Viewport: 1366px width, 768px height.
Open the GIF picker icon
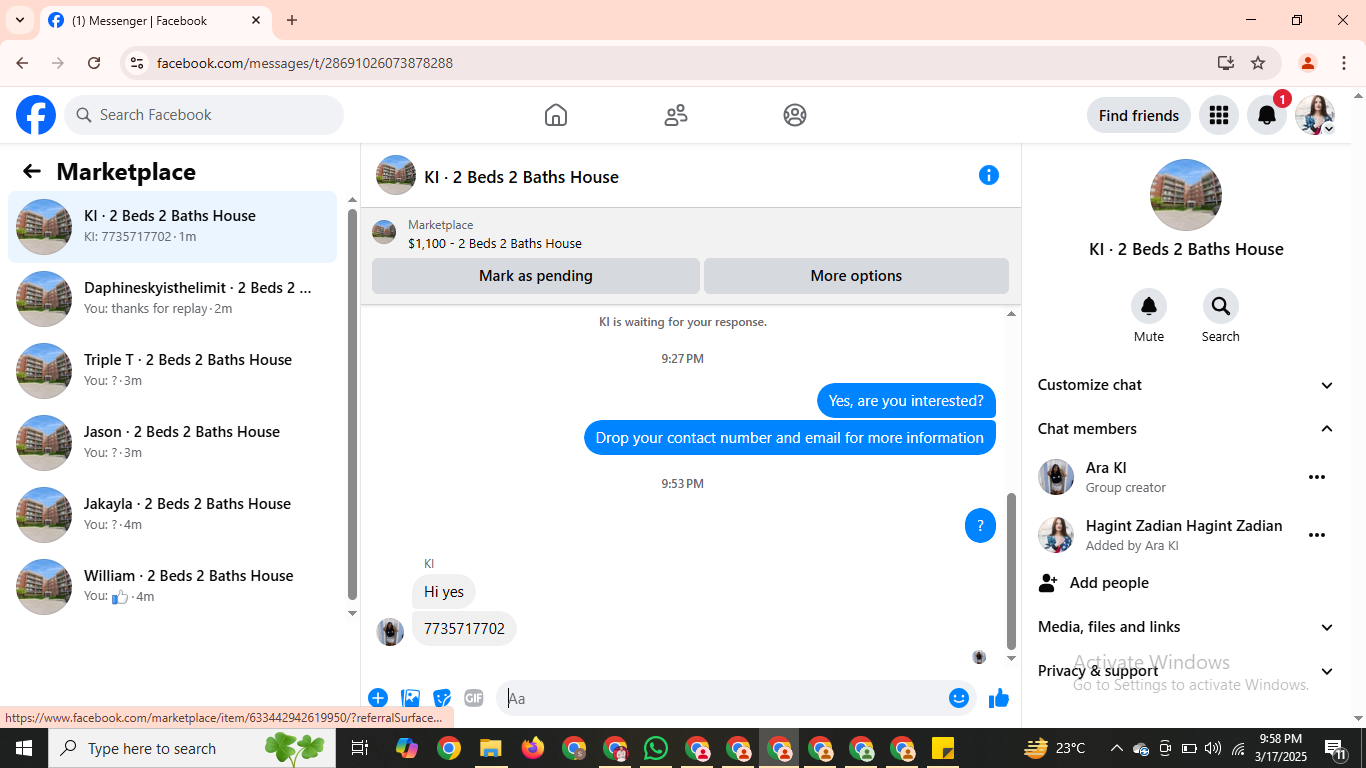[x=474, y=698]
